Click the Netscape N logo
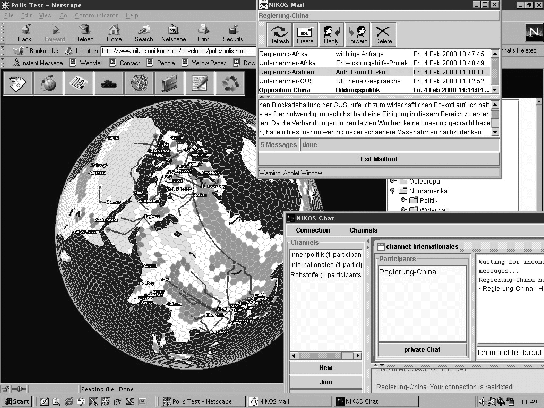 click(x=534, y=33)
